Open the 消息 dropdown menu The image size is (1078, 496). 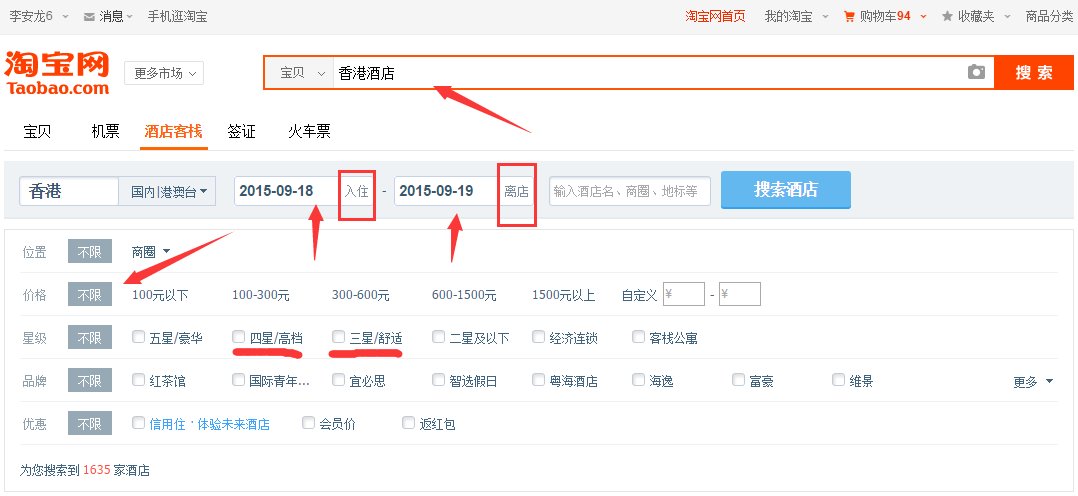[x=109, y=17]
